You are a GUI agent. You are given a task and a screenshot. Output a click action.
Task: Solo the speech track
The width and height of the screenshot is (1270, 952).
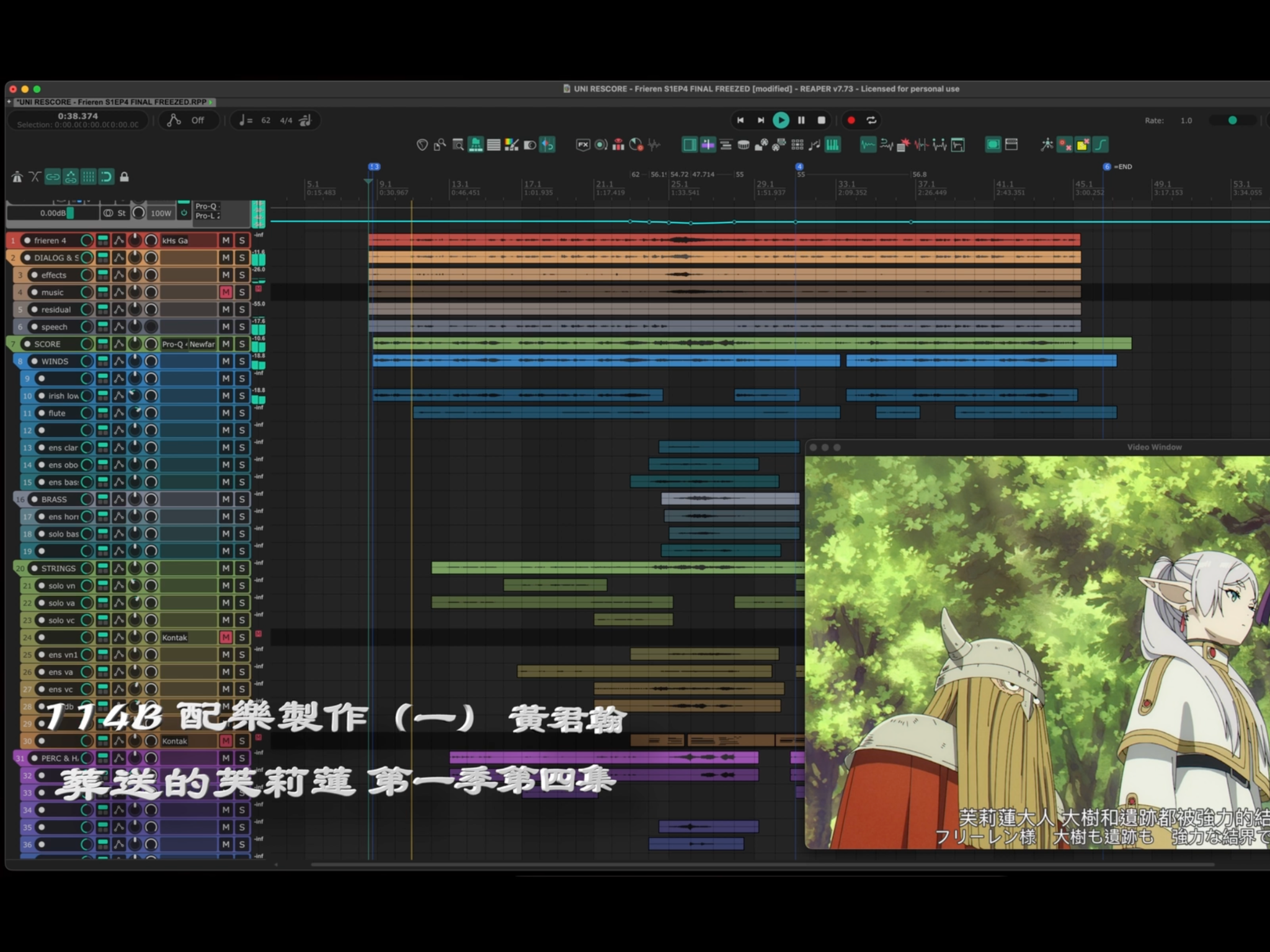pyautogui.click(x=242, y=327)
